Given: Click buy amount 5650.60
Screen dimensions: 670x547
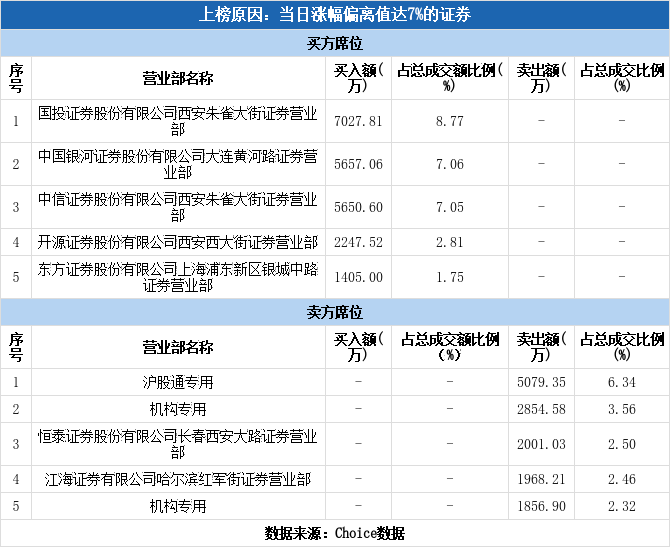Looking at the screenshot, I should point(358,207).
